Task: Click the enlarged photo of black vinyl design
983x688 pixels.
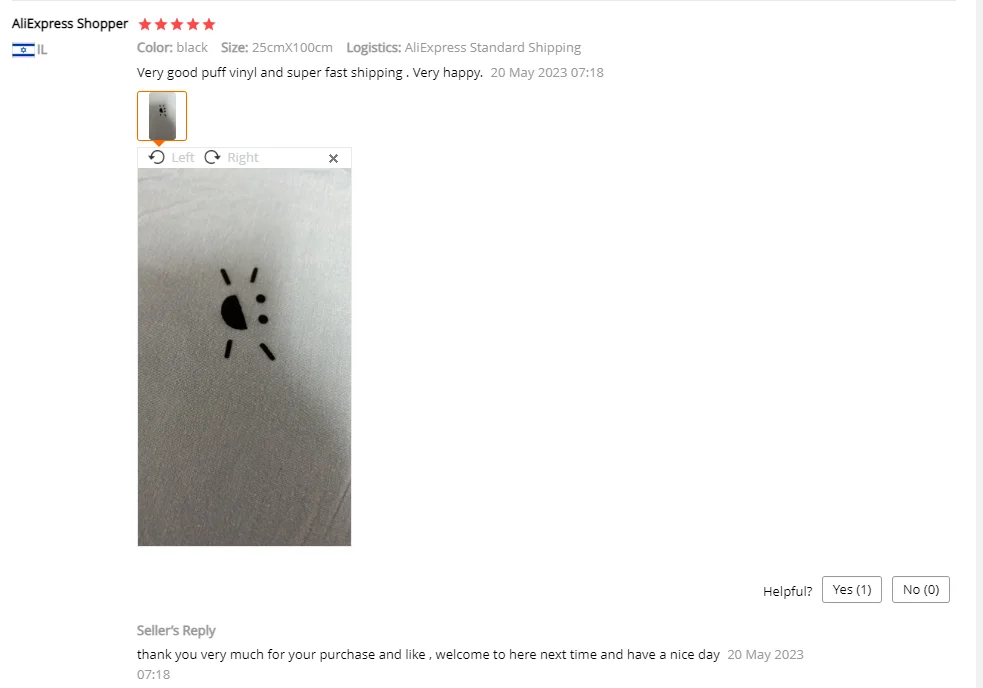Action: (x=244, y=357)
